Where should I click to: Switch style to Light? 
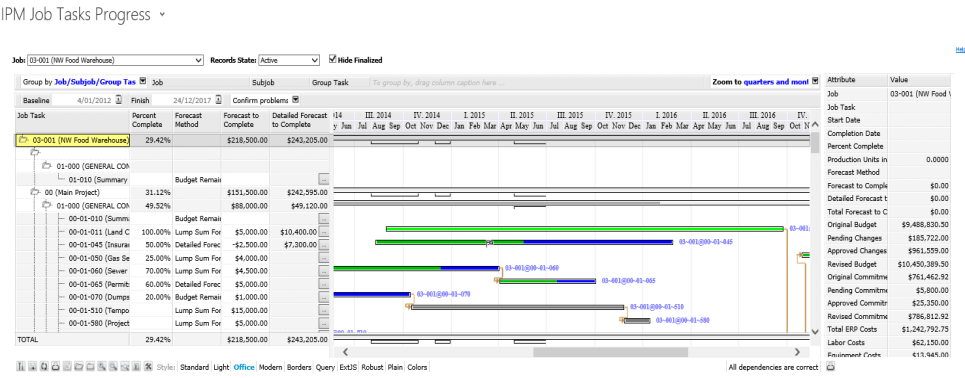(221, 368)
